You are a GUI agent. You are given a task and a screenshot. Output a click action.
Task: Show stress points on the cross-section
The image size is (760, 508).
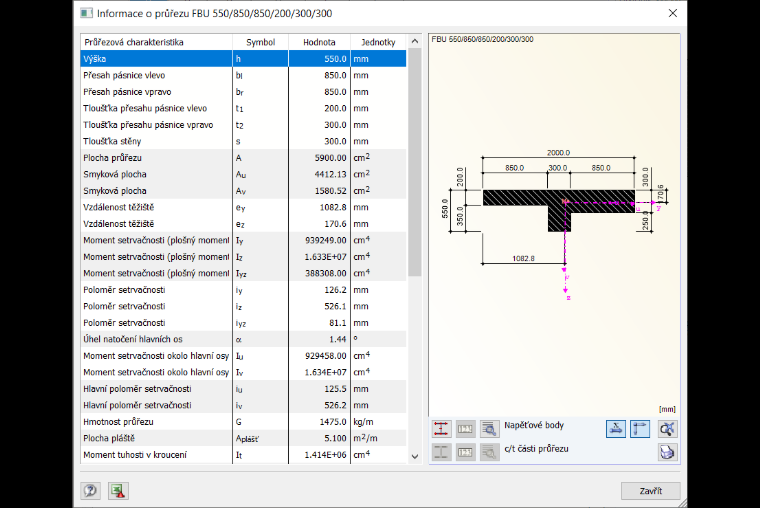click(441, 429)
